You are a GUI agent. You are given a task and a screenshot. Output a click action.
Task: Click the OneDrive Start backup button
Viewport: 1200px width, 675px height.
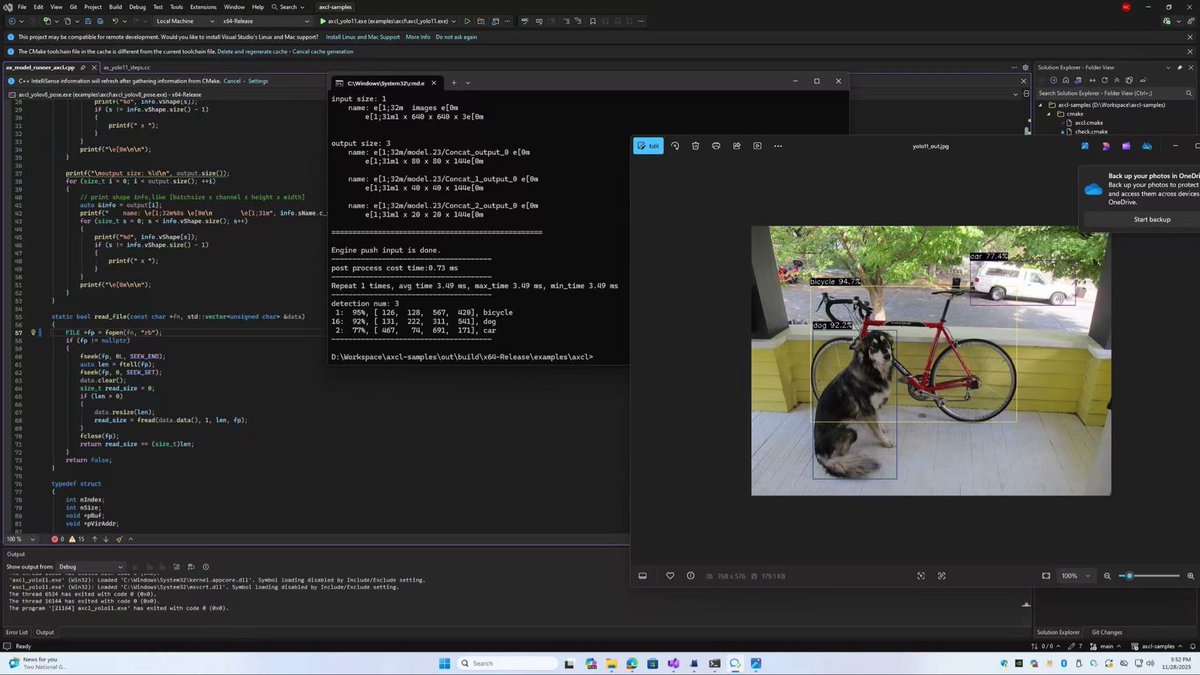click(1151, 218)
